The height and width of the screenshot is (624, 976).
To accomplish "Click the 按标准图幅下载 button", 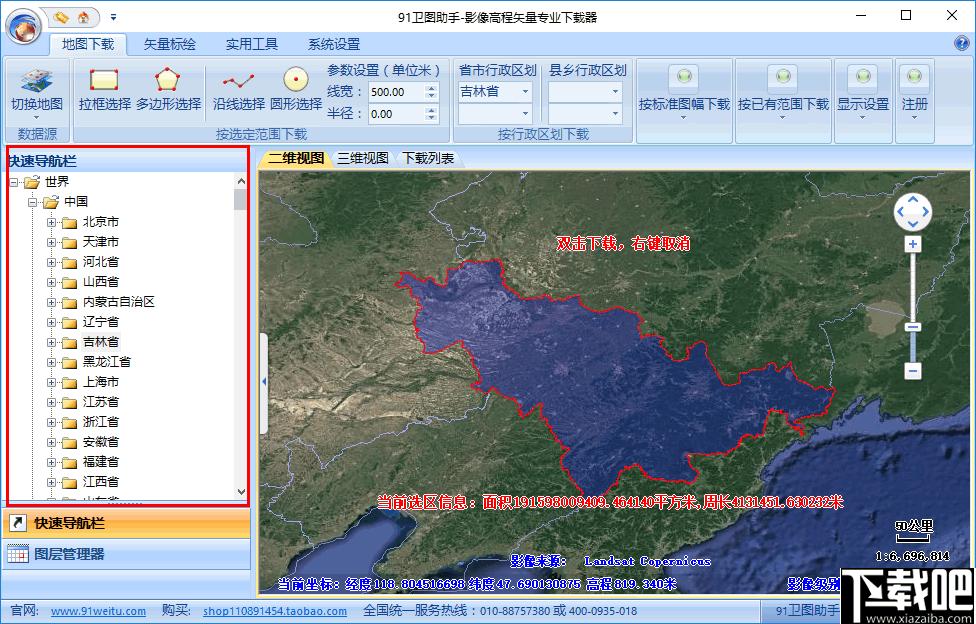I will 684,93.
